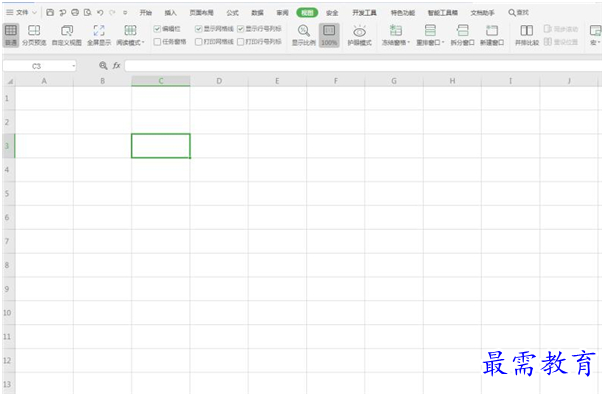The image size is (604, 395).
Task: Switch to Full Screen display (全屏显示)
Action: (x=99, y=30)
